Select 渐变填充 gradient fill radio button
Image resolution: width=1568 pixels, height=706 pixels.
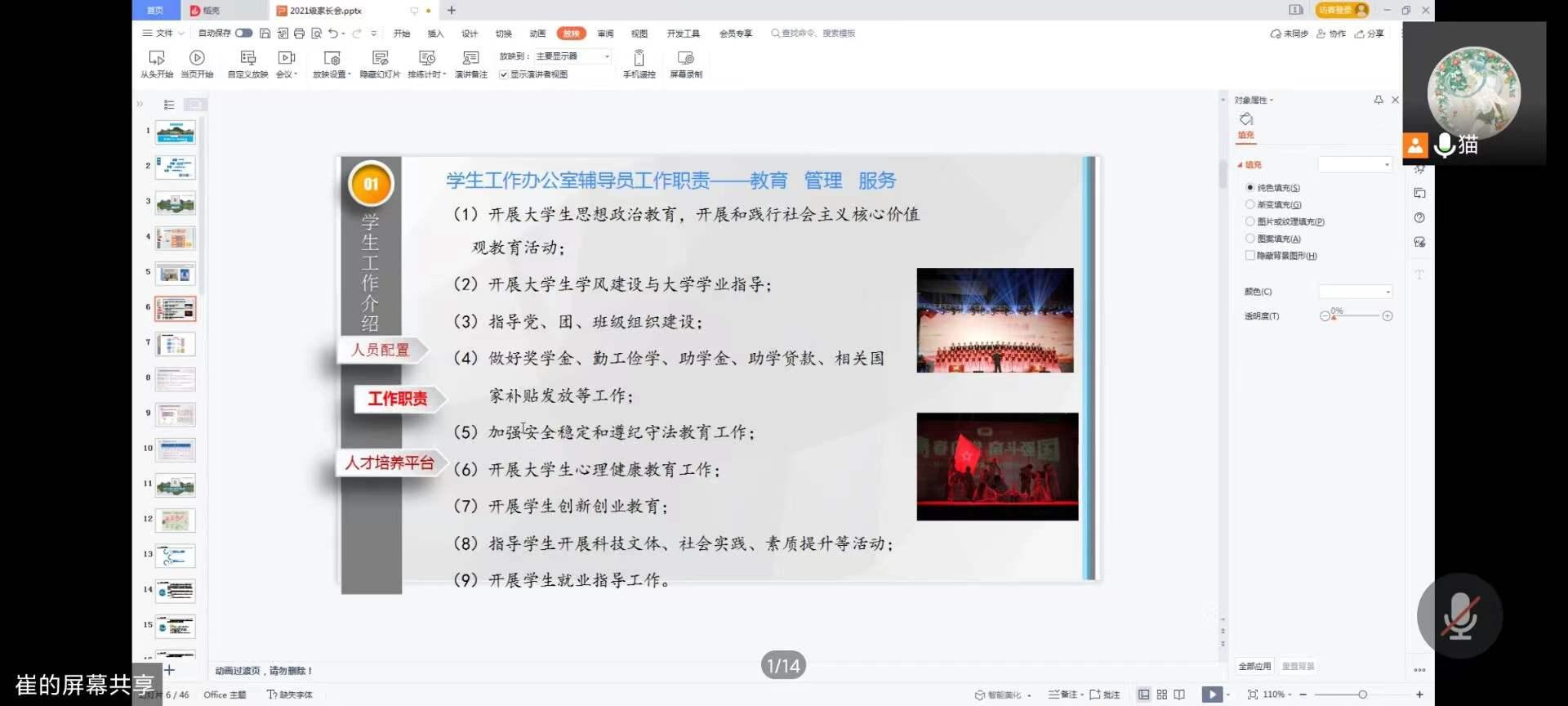(x=1249, y=204)
